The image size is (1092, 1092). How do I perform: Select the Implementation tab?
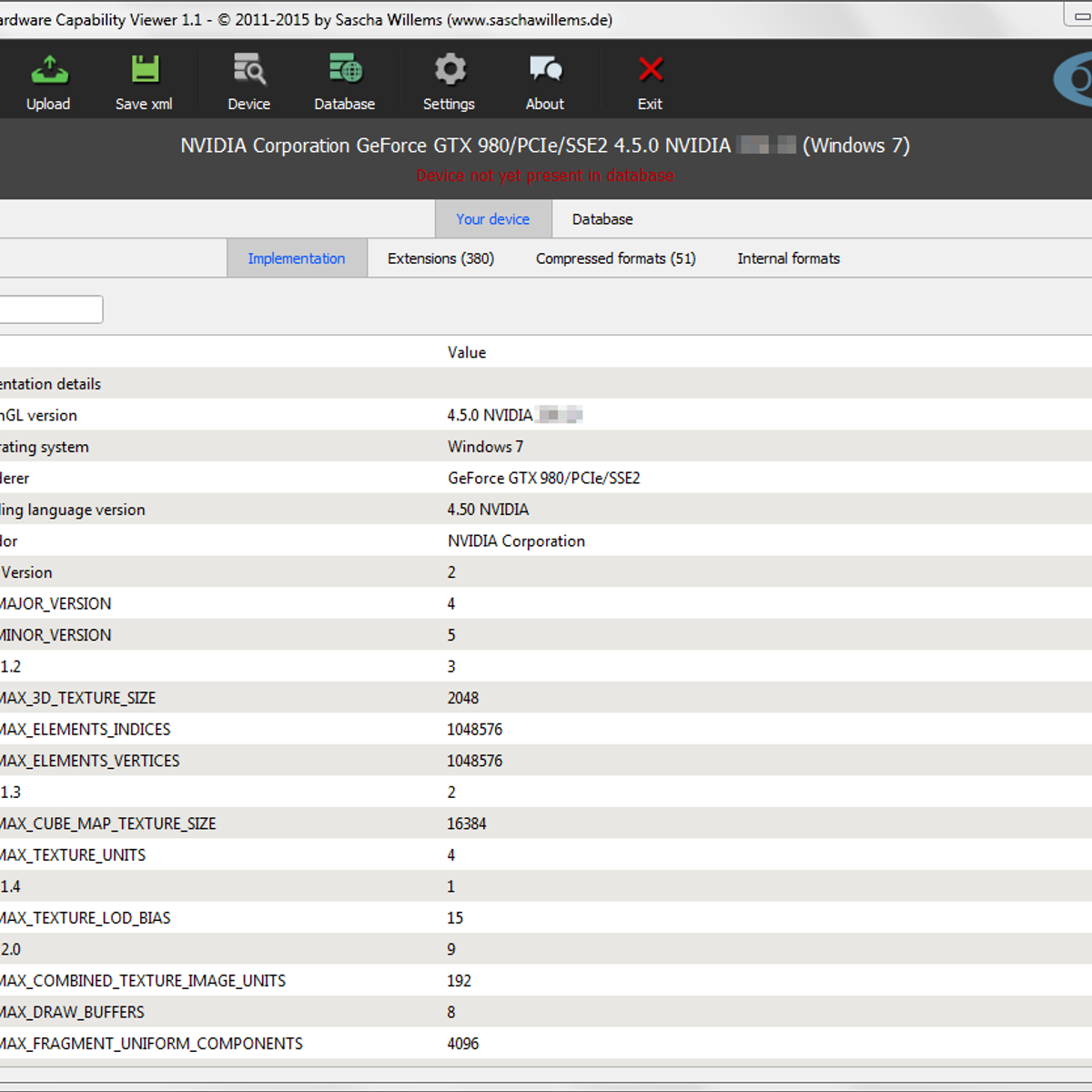(297, 258)
